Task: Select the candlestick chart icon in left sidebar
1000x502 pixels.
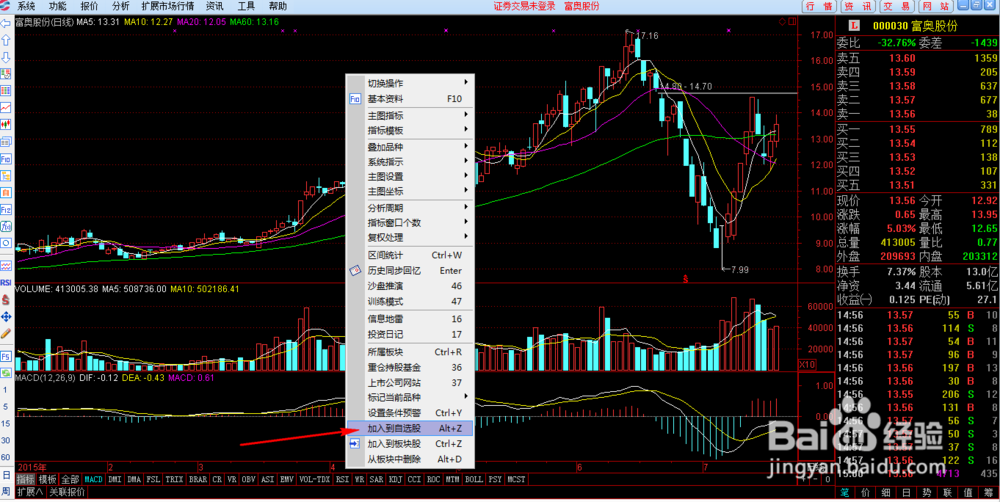Action: 6,124
